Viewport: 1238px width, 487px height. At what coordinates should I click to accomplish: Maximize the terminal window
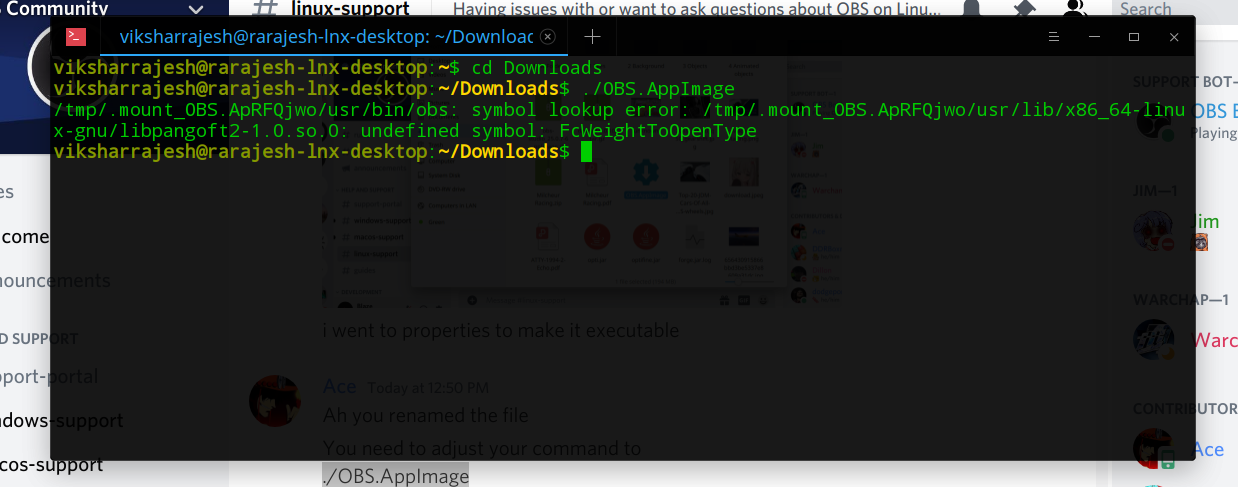(x=1134, y=37)
